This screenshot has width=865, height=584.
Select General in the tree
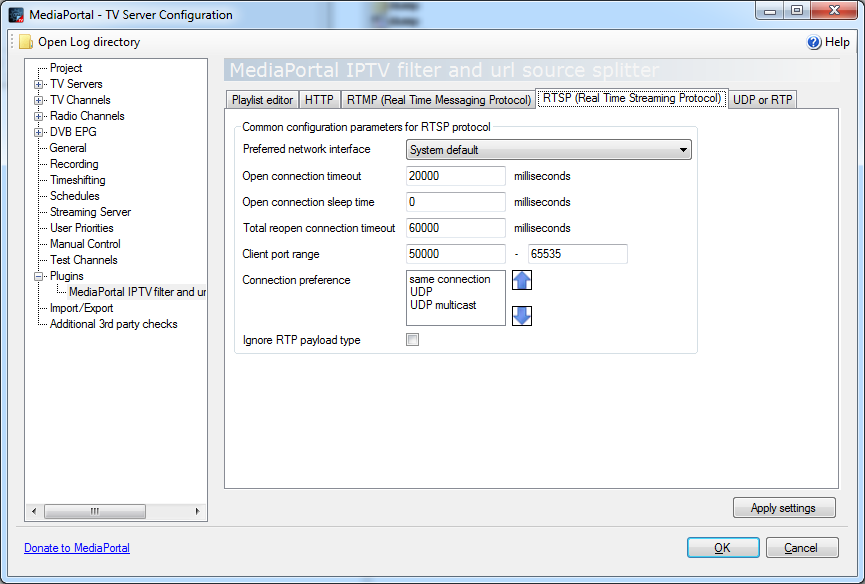[68, 148]
